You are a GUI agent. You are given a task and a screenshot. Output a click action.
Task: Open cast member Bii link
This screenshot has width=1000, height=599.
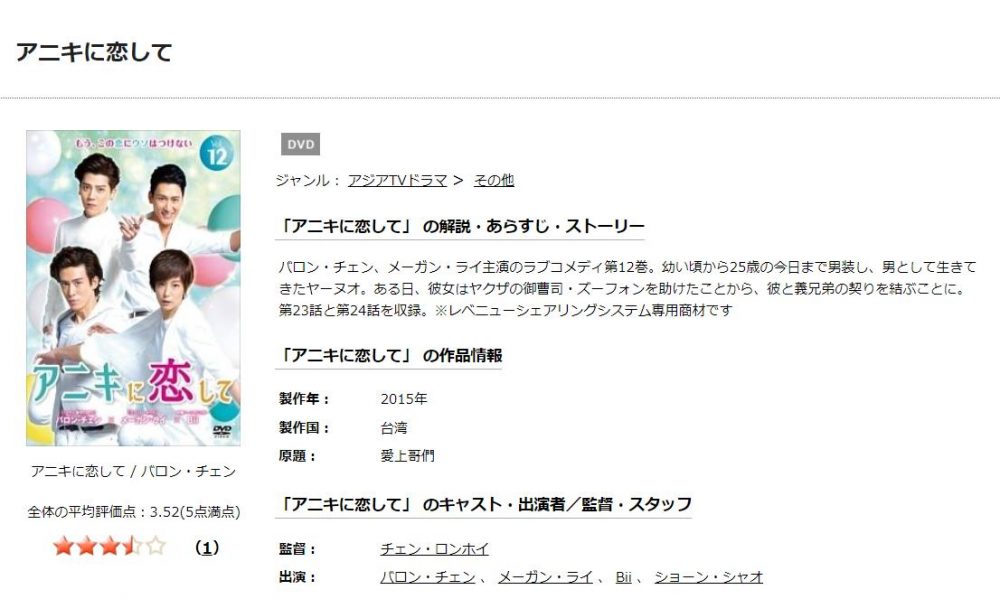(x=623, y=577)
